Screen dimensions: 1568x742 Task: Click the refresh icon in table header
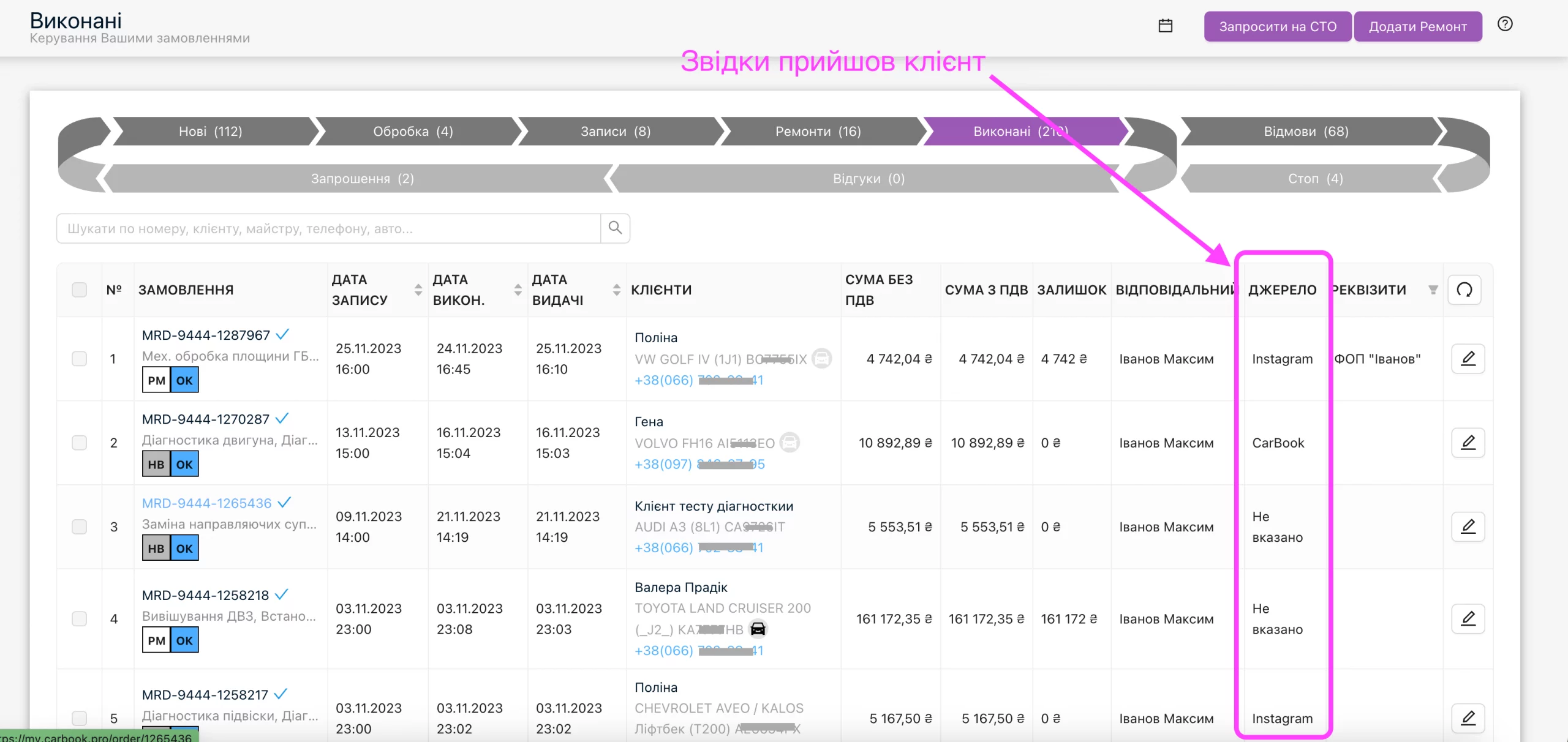1464,290
